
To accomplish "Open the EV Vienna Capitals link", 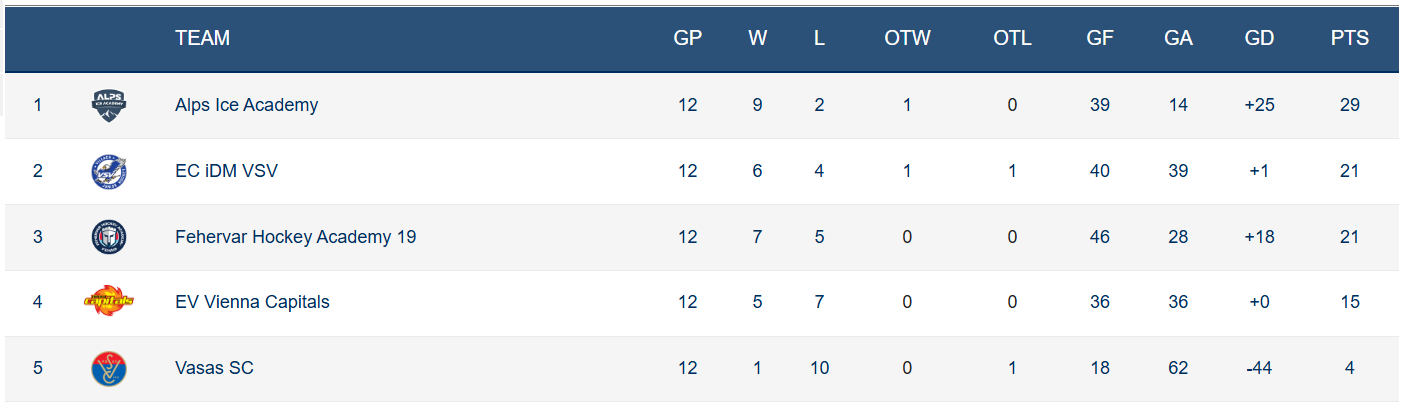I will (252, 302).
